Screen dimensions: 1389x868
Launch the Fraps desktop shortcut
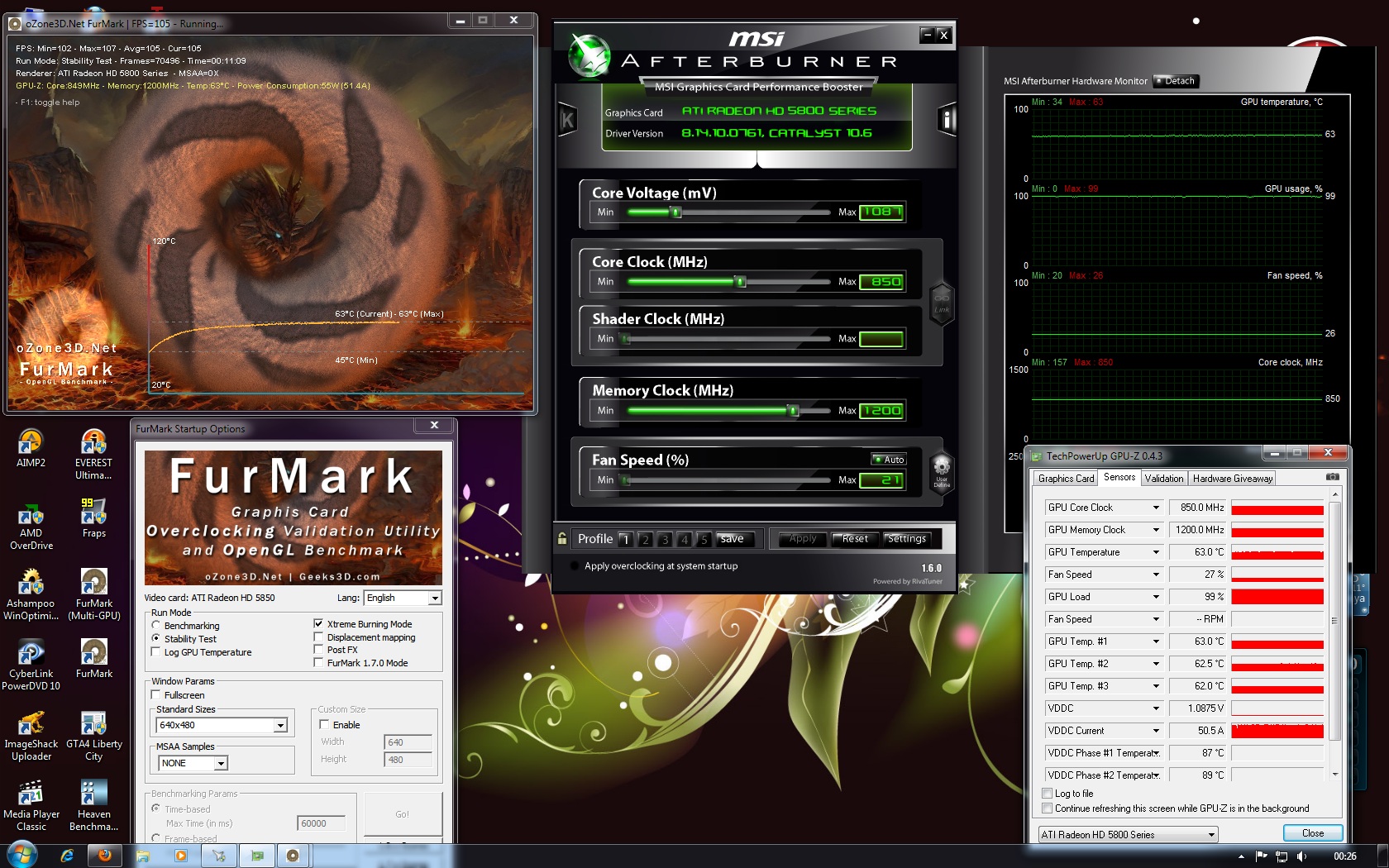coord(93,519)
